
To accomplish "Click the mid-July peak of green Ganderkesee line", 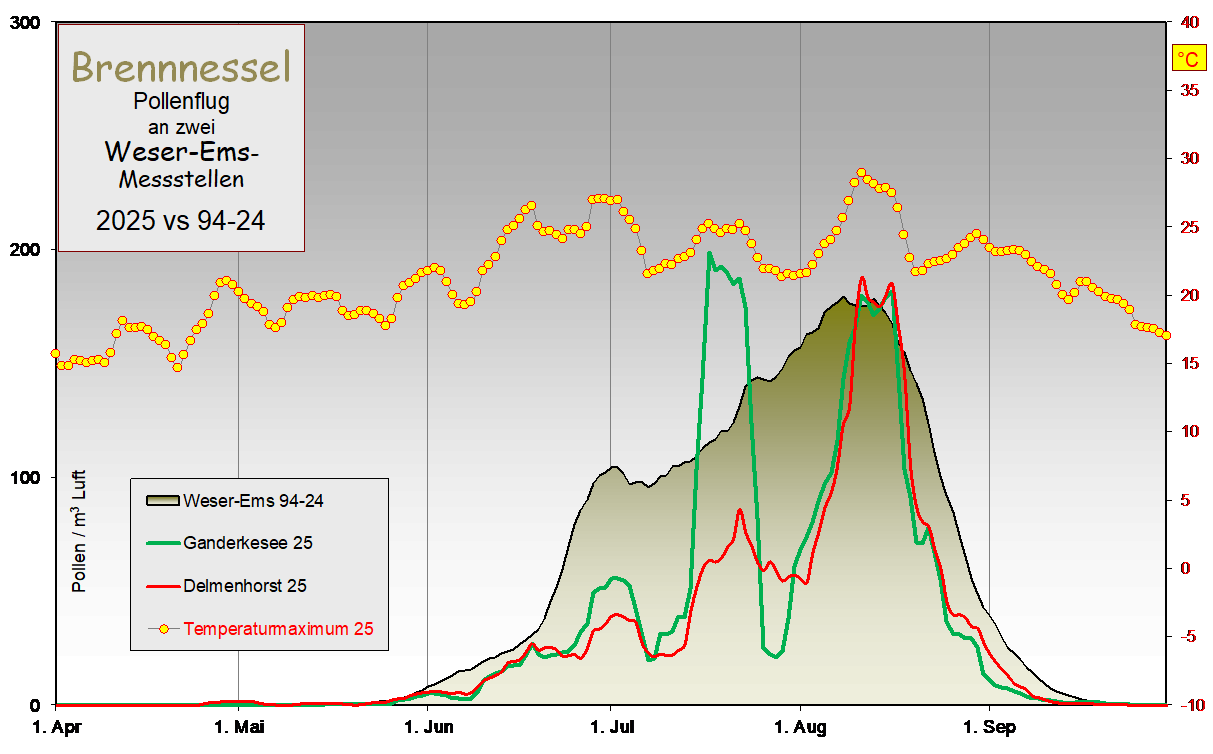I will click(710, 254).
